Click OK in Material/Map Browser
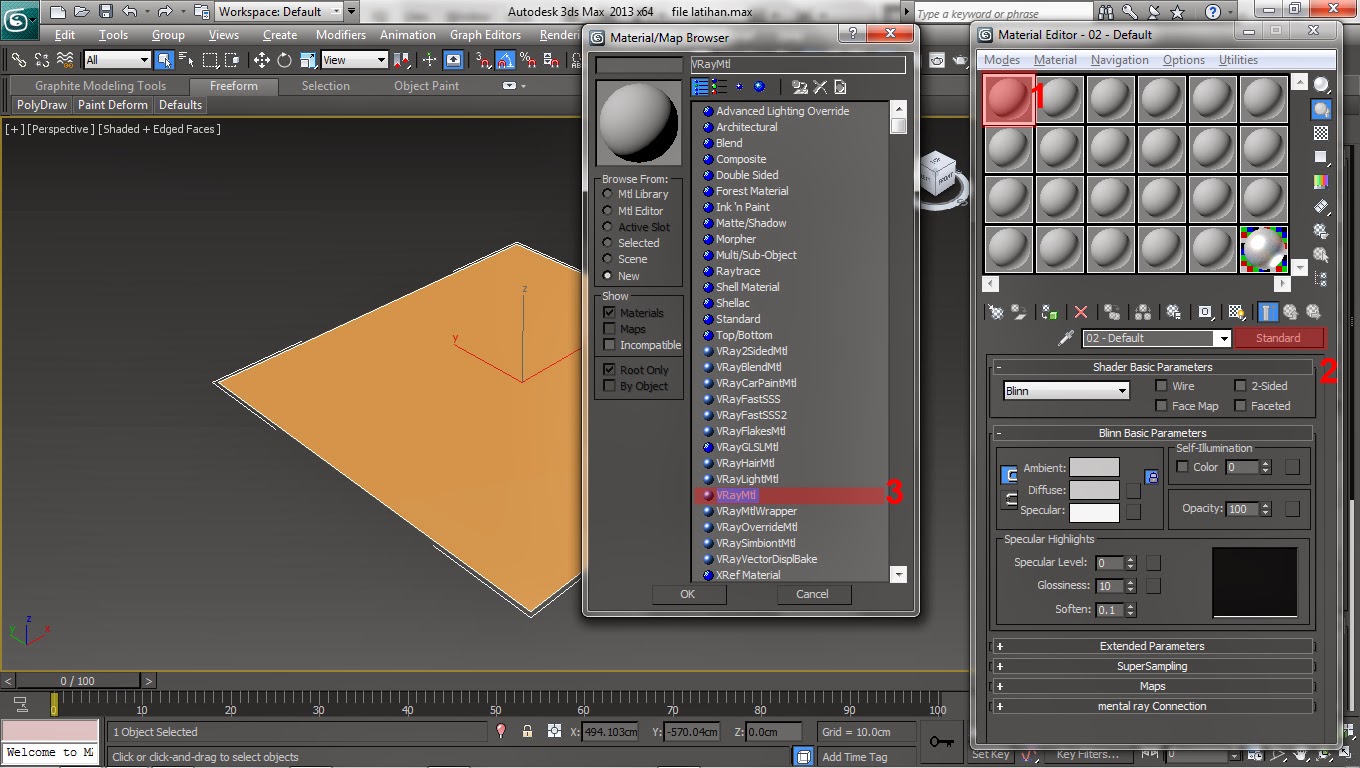The width and height of the screenshot is (1360, 768). click(x=688, y=594)
